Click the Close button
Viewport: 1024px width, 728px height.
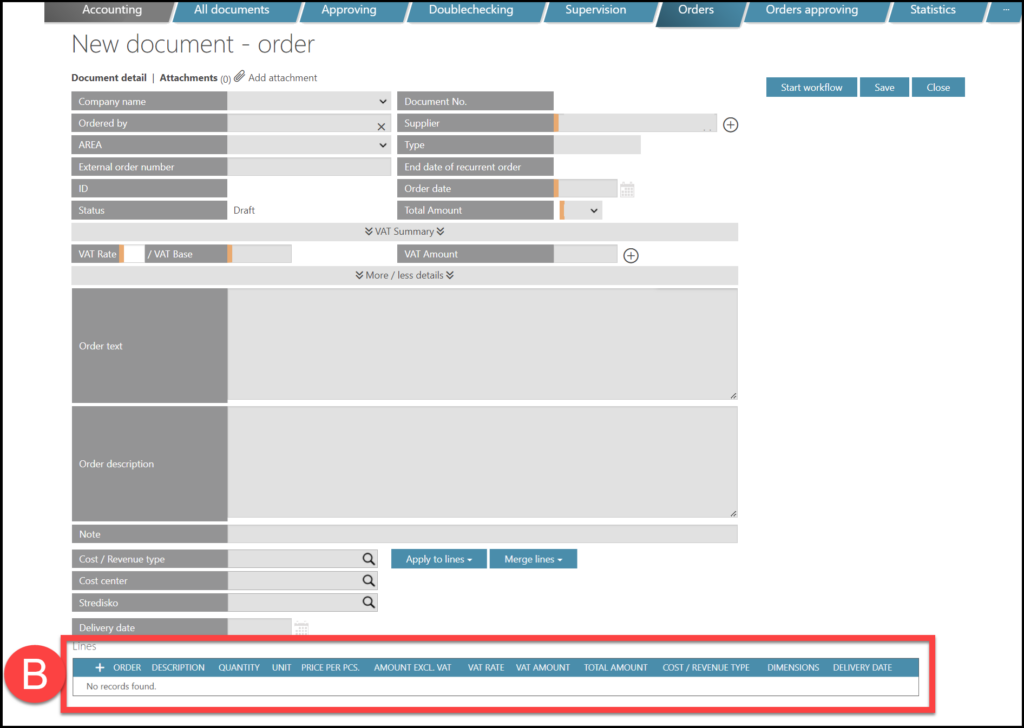tap(938, 87)
